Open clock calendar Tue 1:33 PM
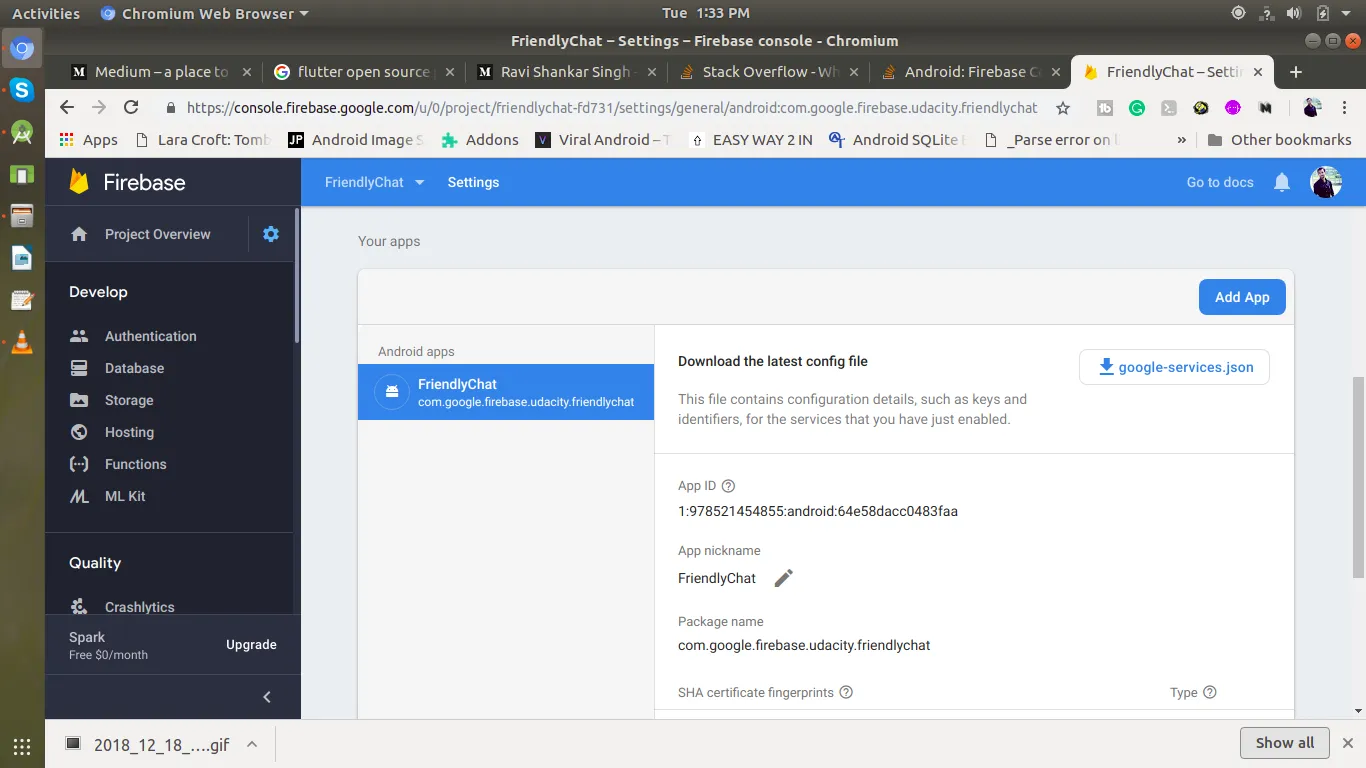This screenshot has height=768, width=1366. click(x=706, y=14)
